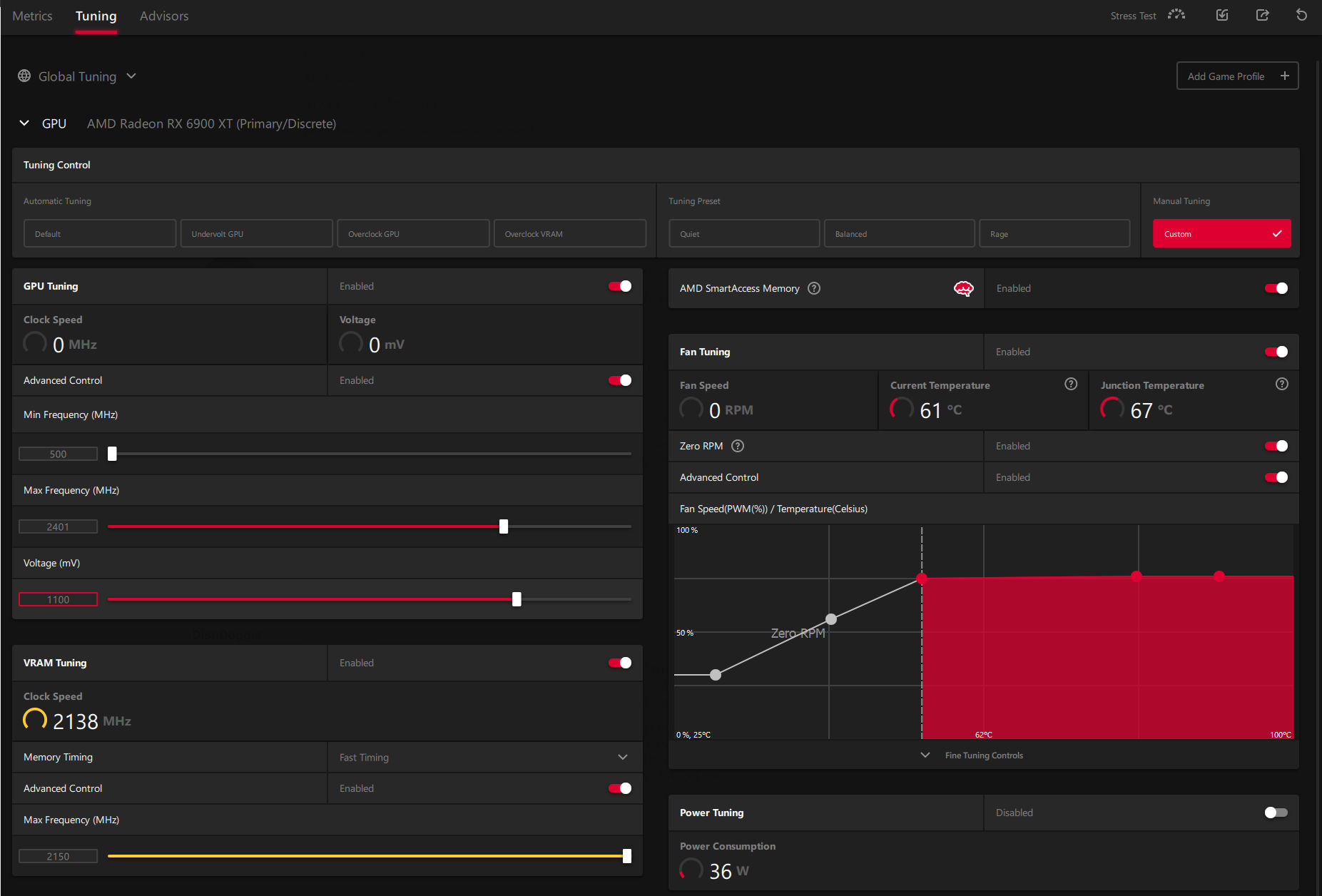The height and width of the screenshot is (896, 1322).
Task: Click the Global Tuning globe icon
Action: pyautogui.click(x=24, y=76)
